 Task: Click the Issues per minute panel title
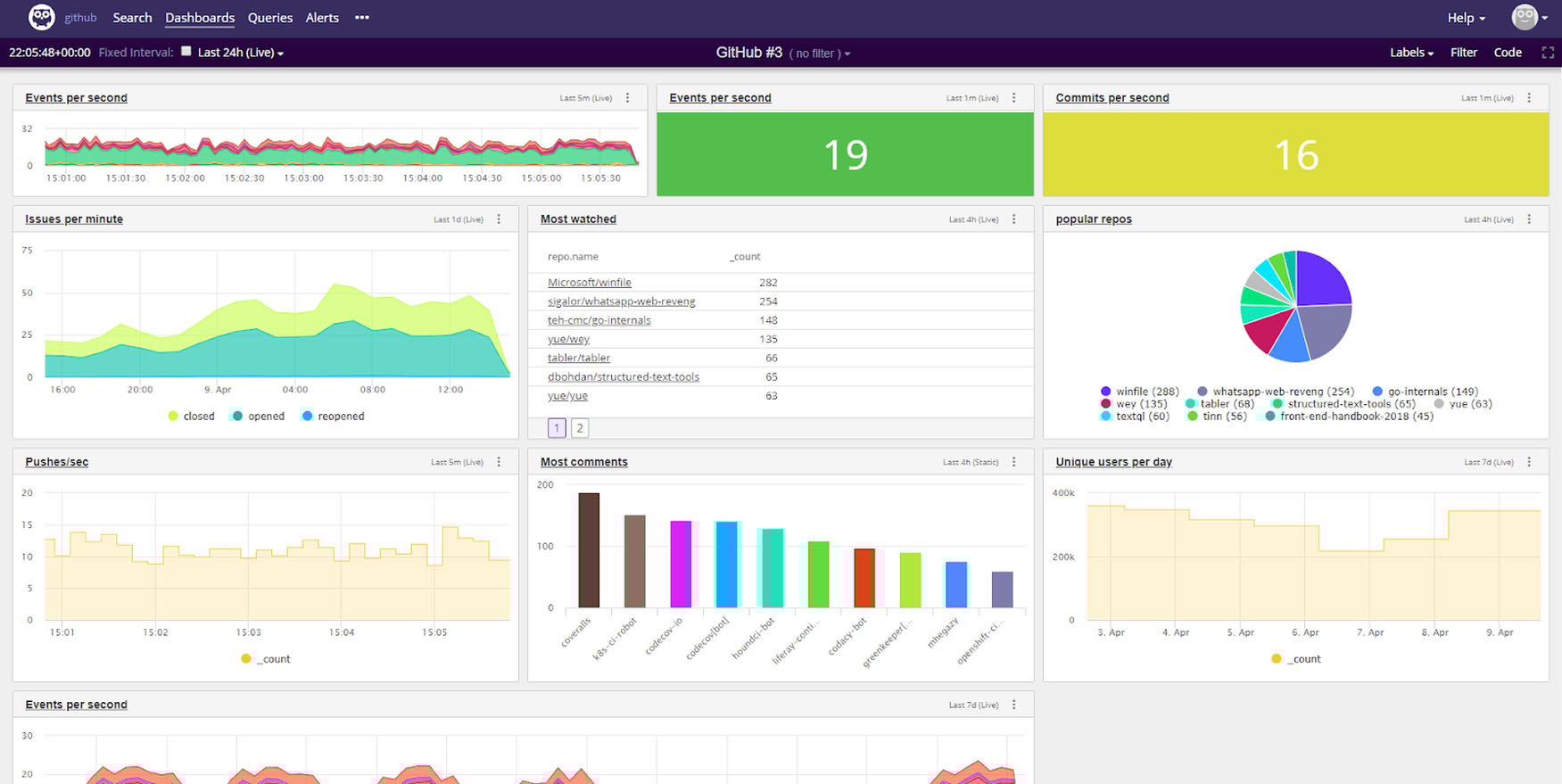point(74,219)
